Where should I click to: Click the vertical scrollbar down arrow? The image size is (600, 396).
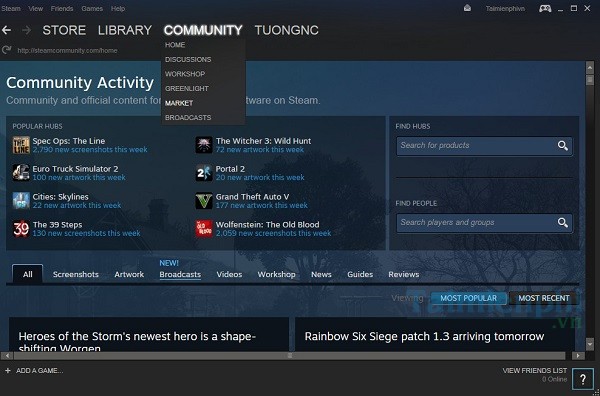[590, 344]
